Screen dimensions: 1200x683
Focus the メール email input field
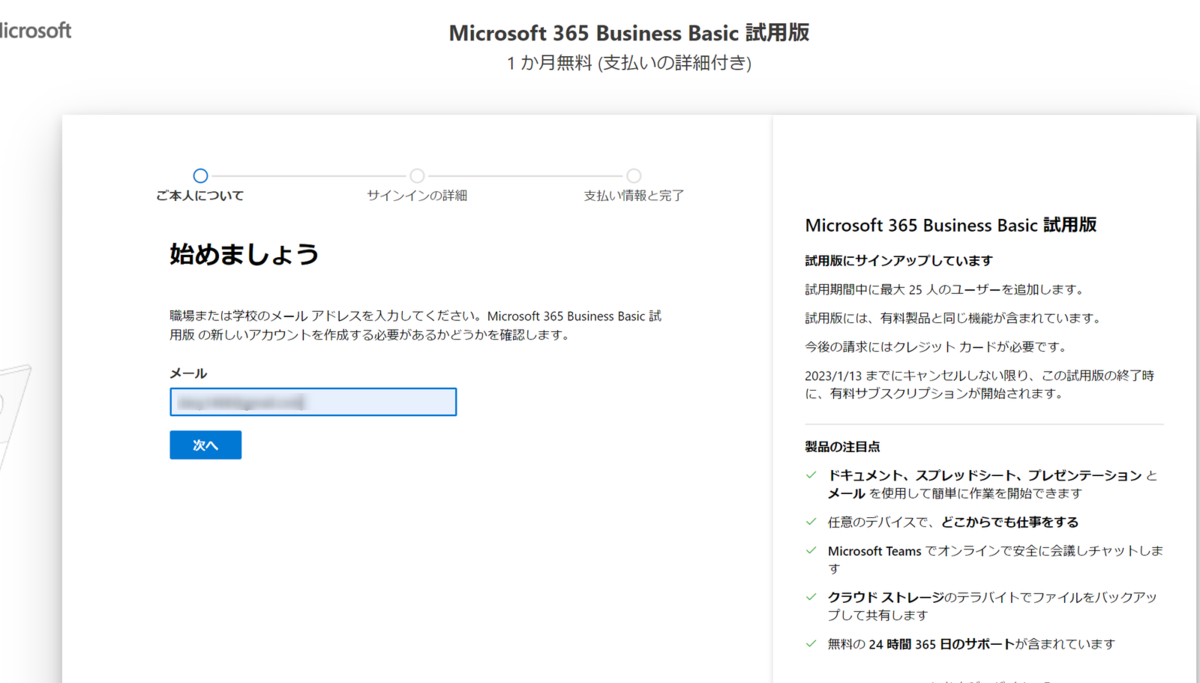tap(313, 402)
